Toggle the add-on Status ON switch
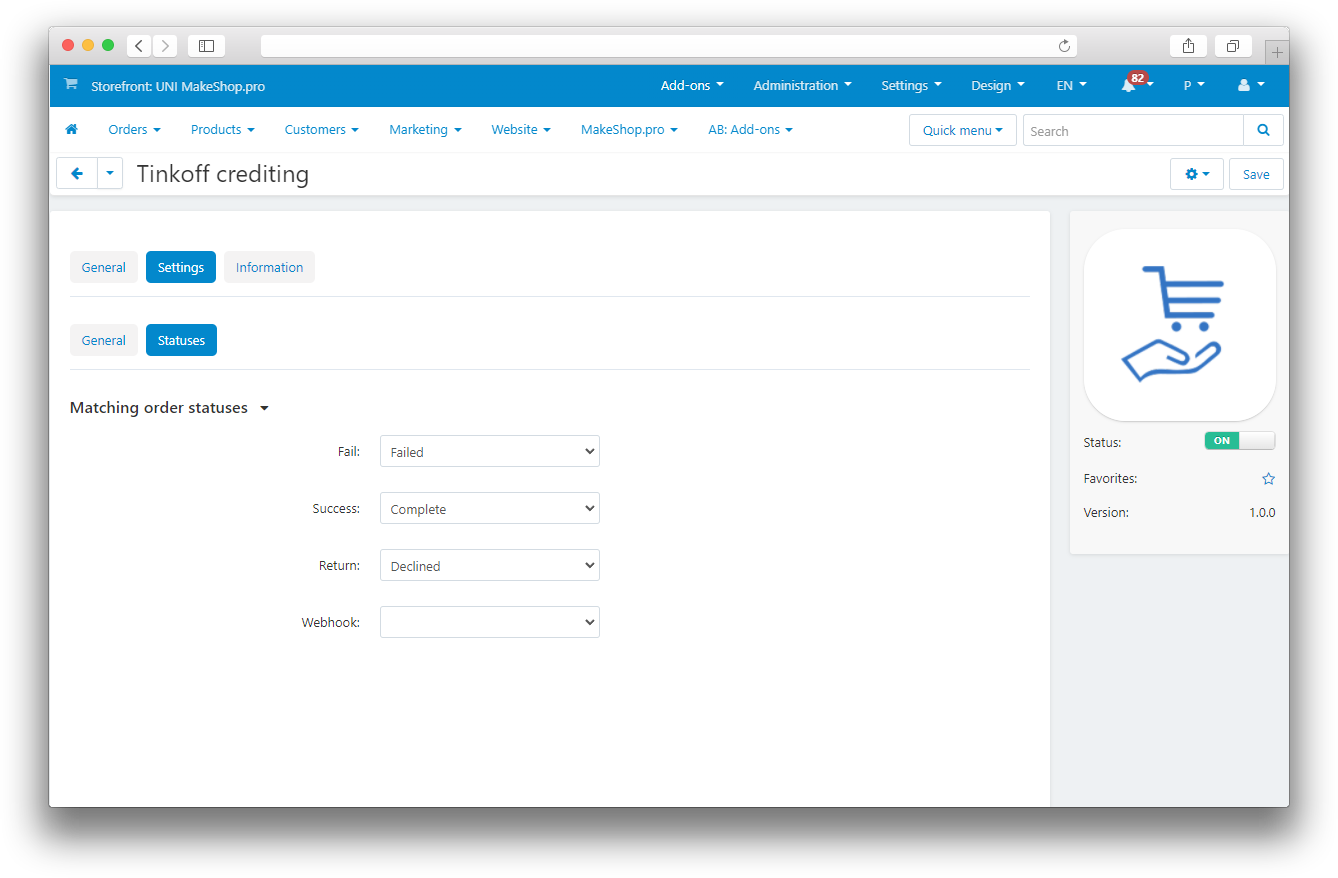 [1239, 441]
